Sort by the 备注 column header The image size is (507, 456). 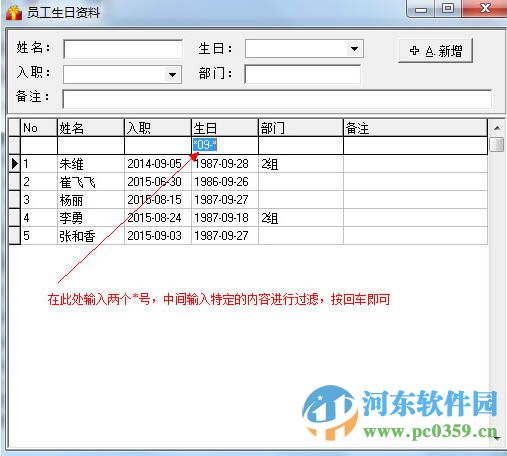[x=415, y=128]
